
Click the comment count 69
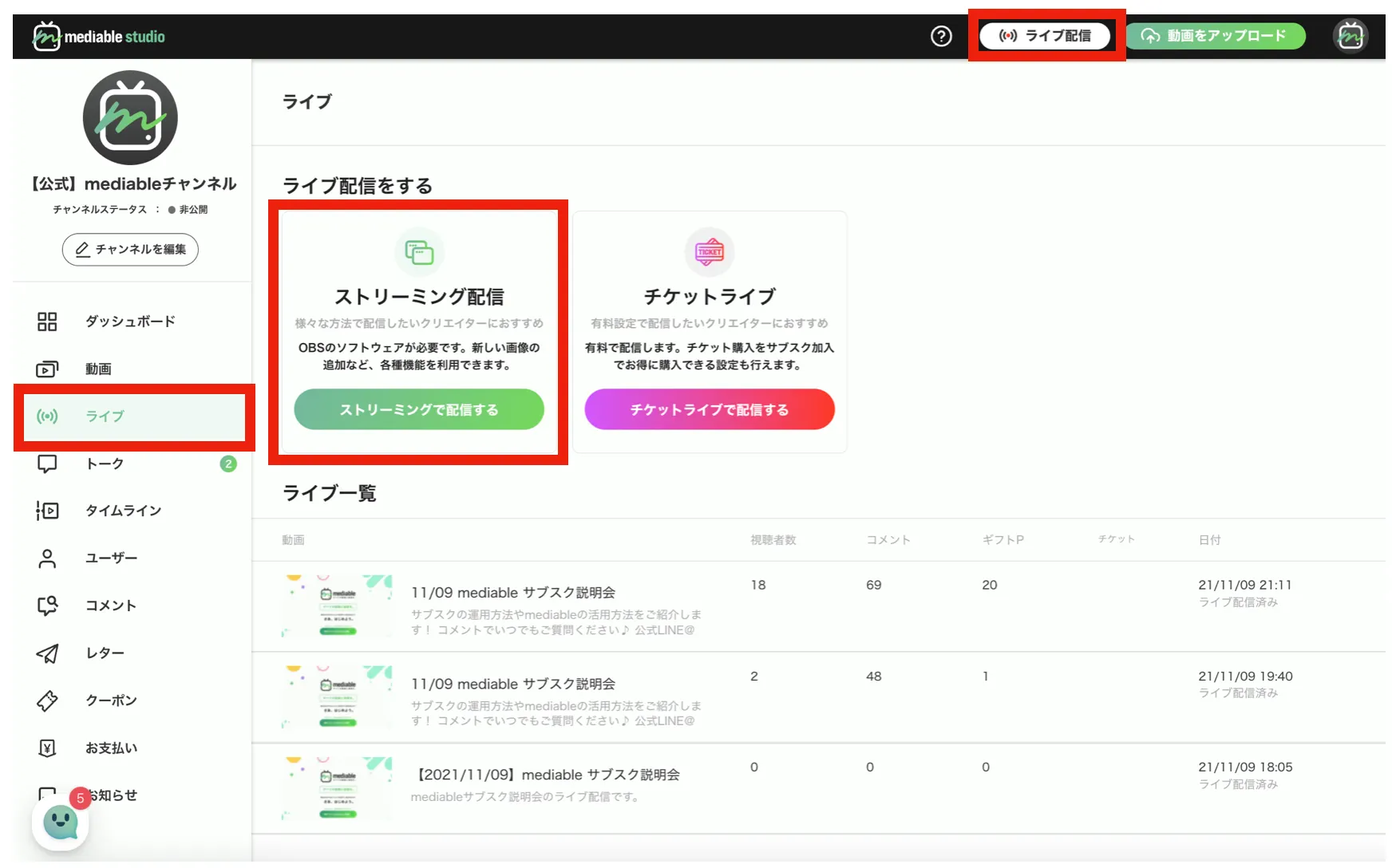pyautogui.click(x=874, y=585)
